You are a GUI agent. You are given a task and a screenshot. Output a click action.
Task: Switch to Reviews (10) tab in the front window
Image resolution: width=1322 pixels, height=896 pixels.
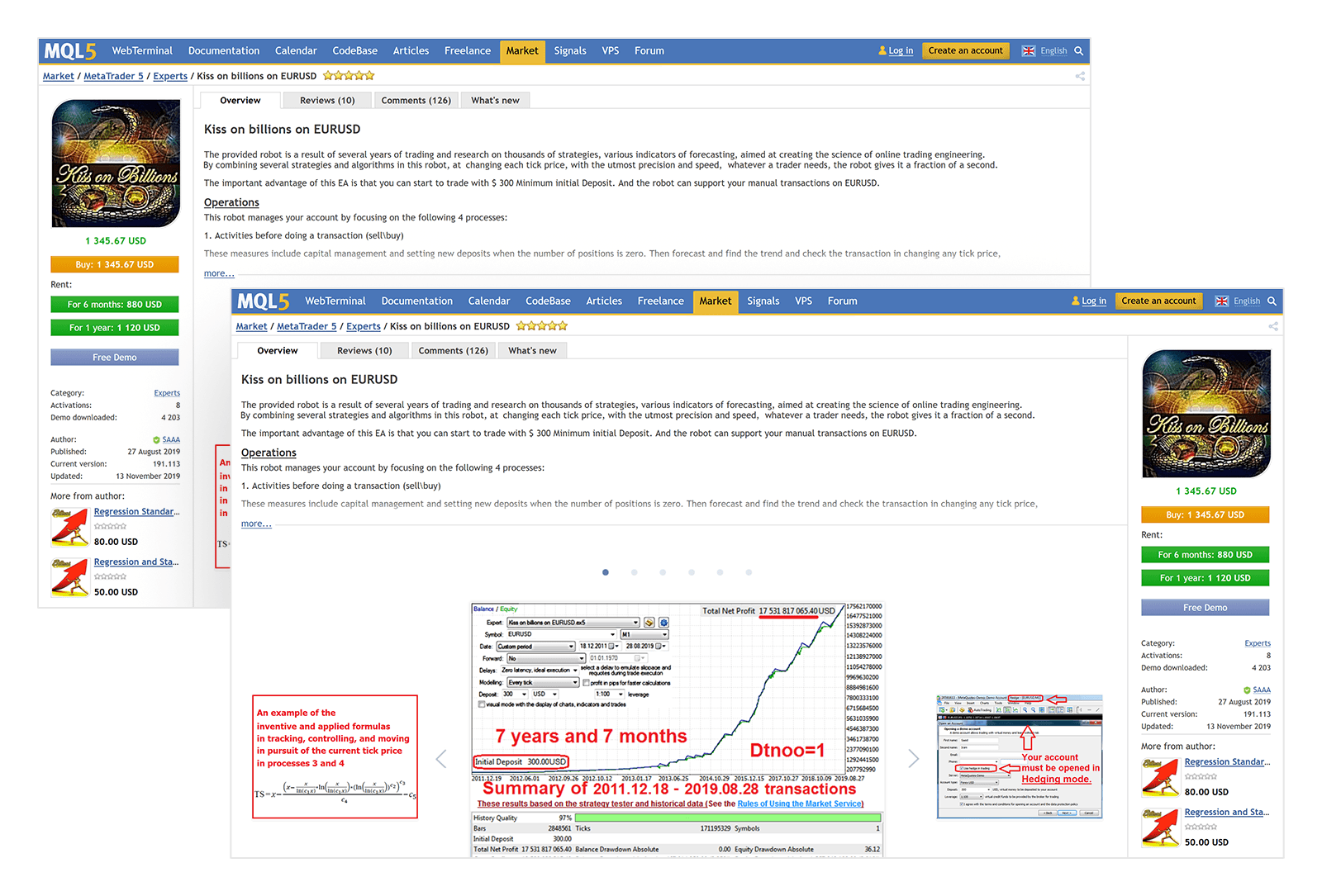364,351
